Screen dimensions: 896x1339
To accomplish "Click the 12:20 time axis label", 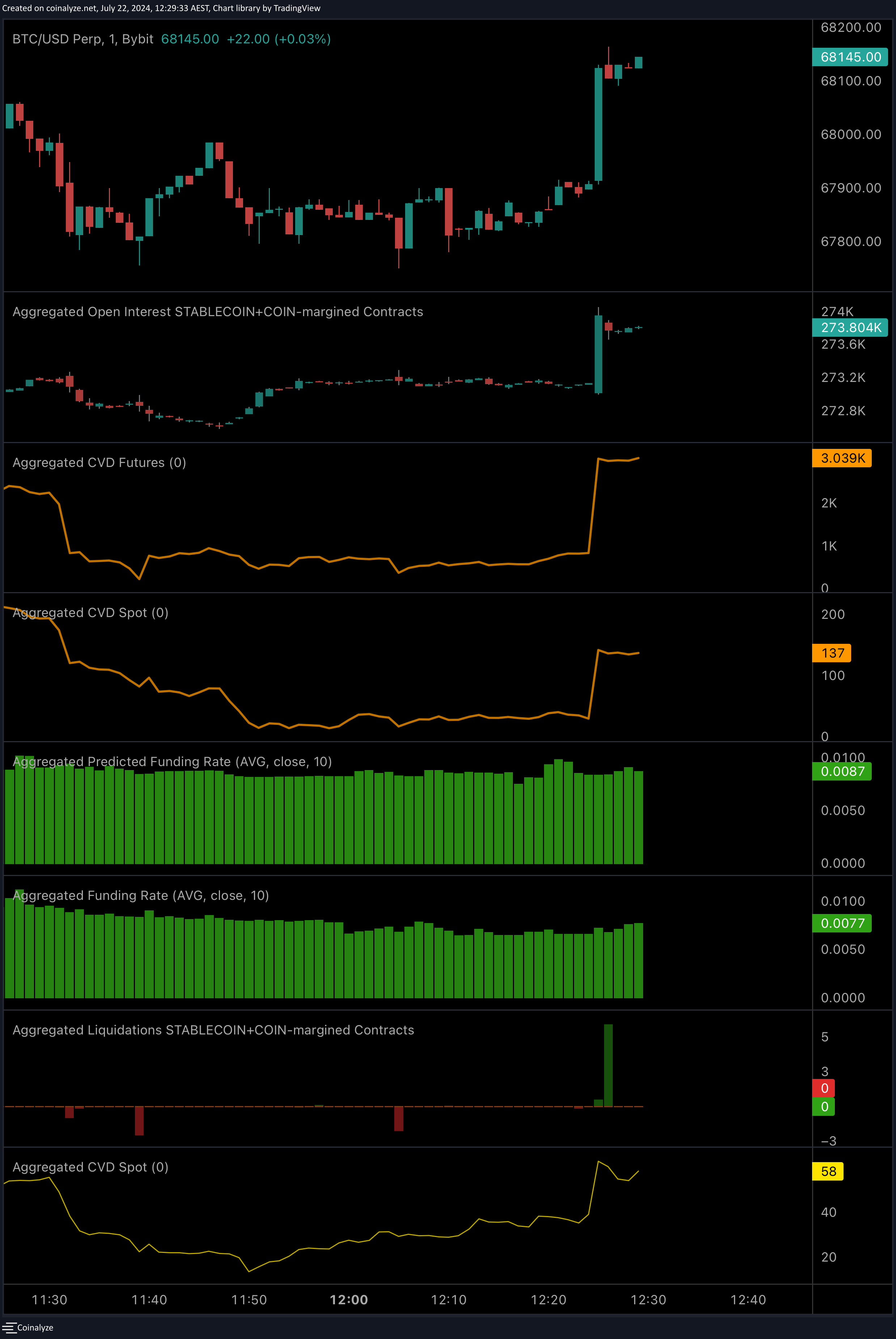I will click(x=549, y=1300).
